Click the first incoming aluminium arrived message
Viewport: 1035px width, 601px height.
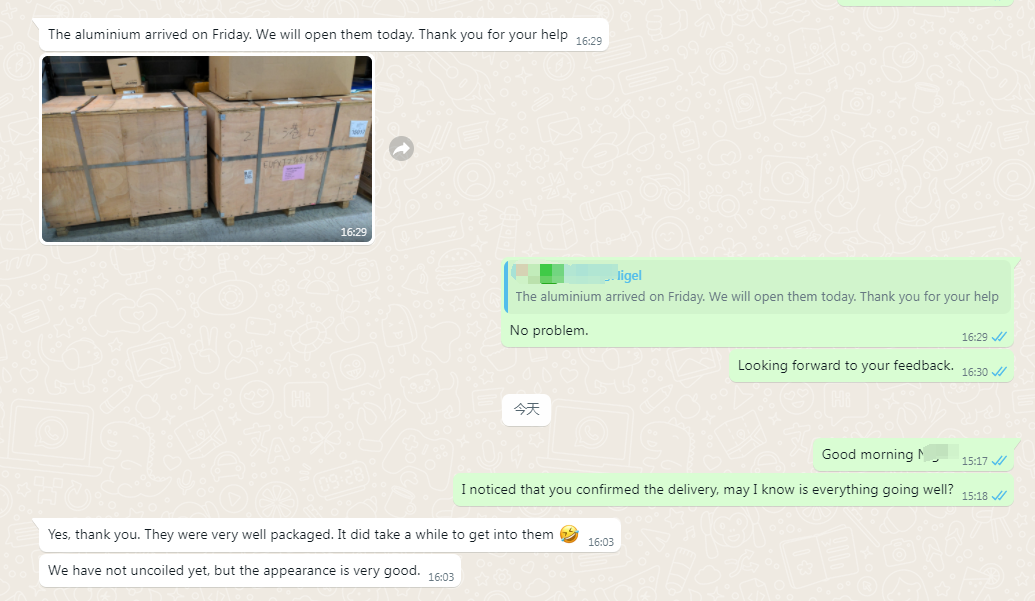pyautogui.click(x=323, y=34)
